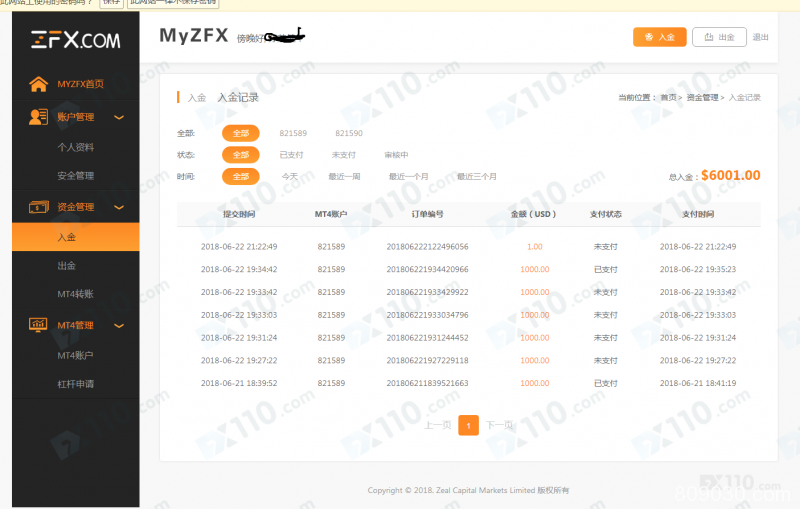This screenshot has width=800, height=509.
Task: Click 资金管理 in the breadcrumb
Action: coord(703,97)
